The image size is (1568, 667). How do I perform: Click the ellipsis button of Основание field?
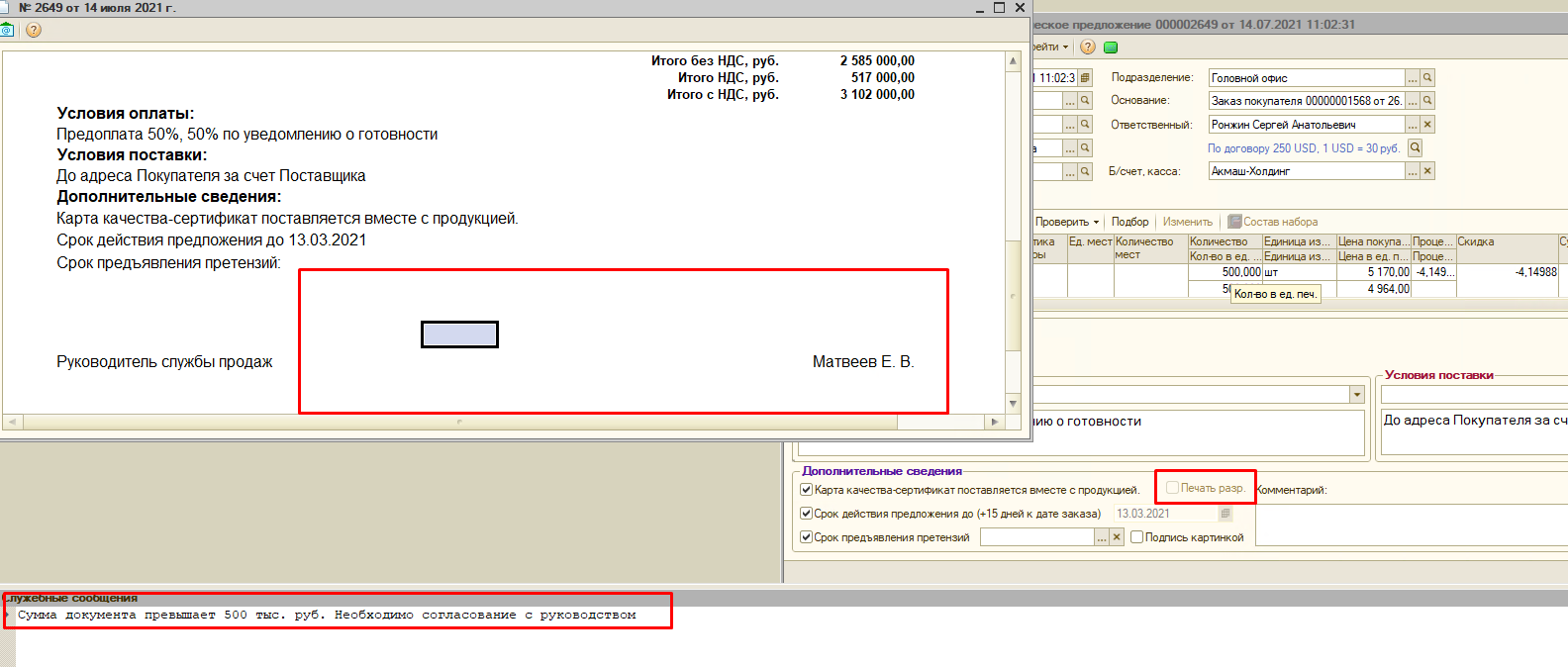(1413, 100)
